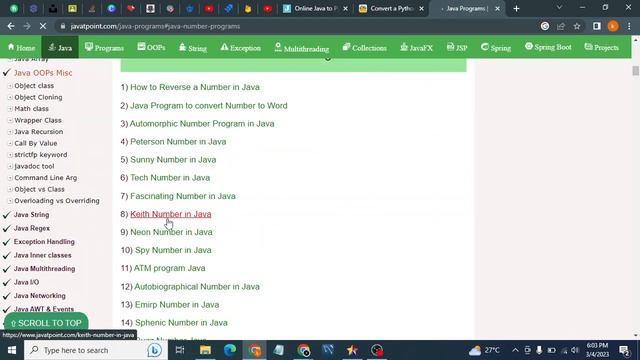Screen dimensions: 640x360
Task: Stop page loading button
Action: click(43, 26)
